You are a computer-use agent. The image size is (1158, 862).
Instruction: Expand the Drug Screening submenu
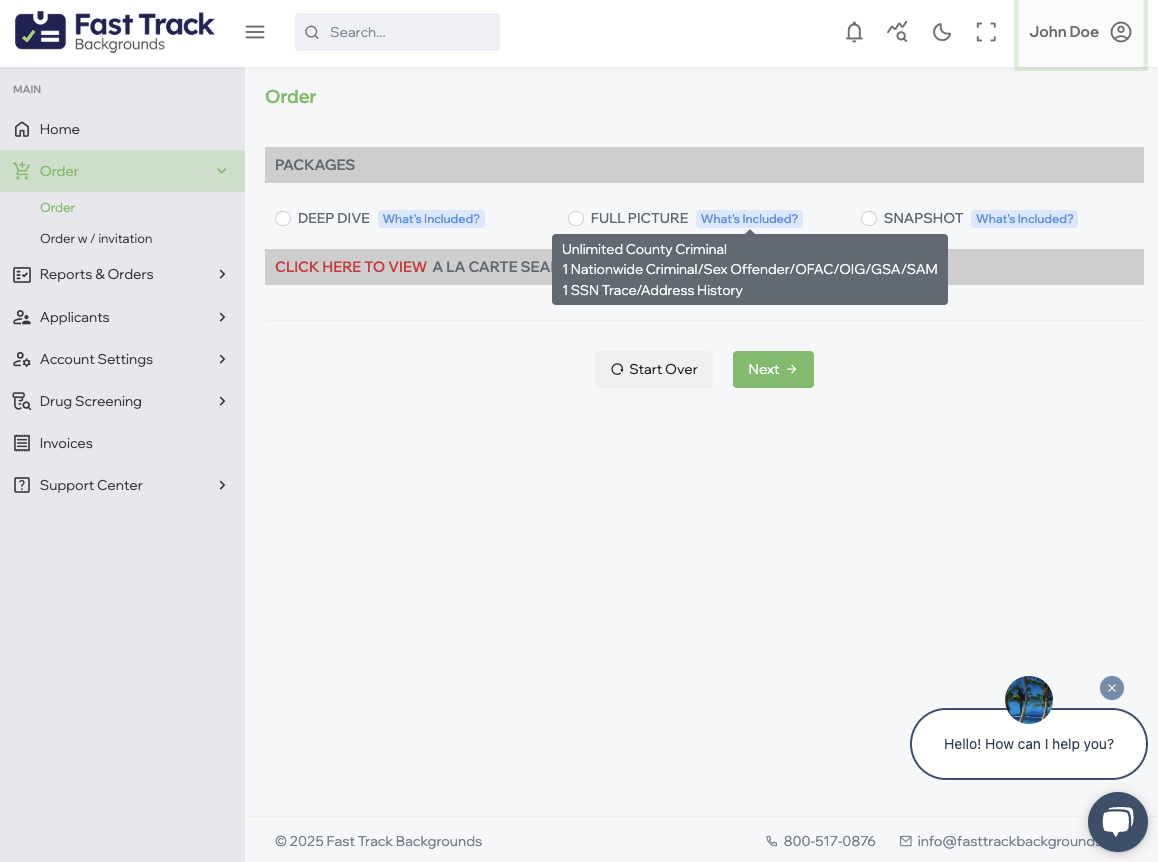[x=122, y=401]
